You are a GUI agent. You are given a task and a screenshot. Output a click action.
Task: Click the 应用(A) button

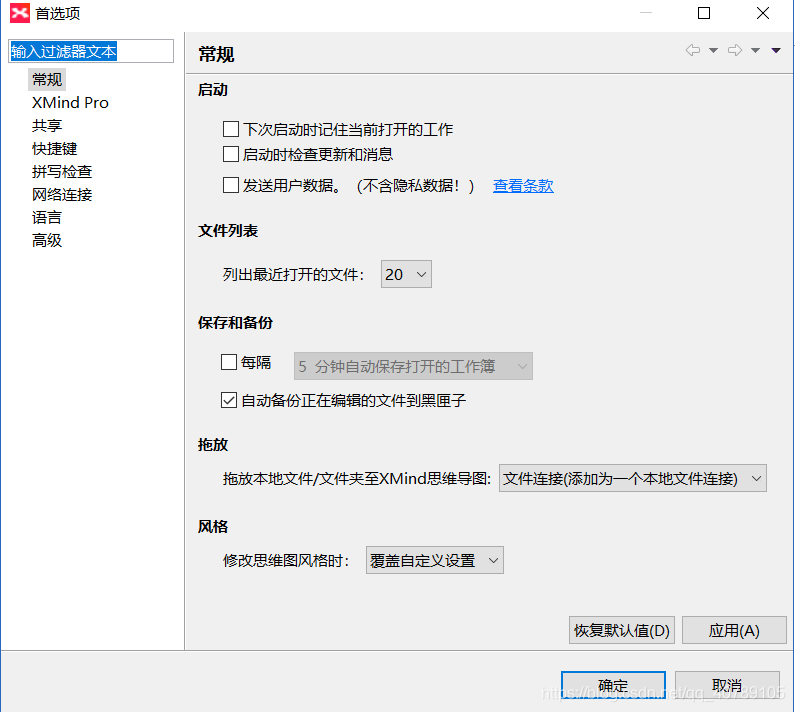tap(734, 630)
